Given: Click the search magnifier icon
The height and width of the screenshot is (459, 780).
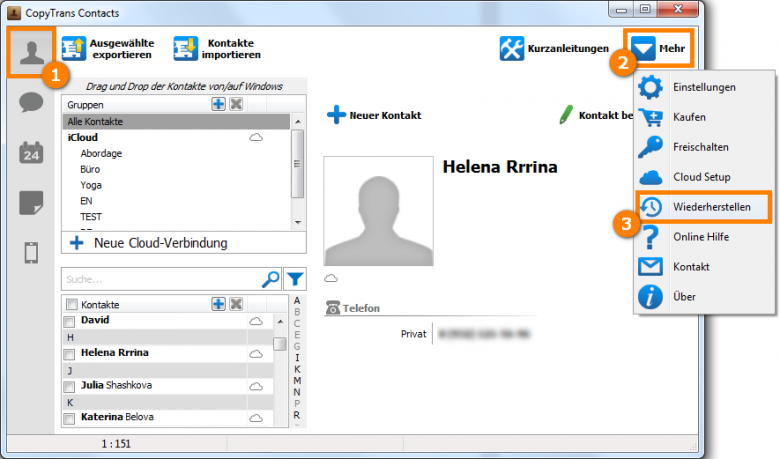Looking at the screenshot, I should click(271, 279).
